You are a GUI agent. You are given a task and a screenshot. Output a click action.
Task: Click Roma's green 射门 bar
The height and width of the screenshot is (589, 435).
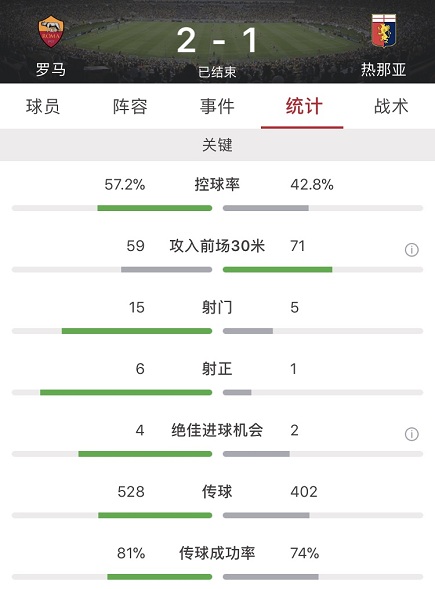coord(137,331)
